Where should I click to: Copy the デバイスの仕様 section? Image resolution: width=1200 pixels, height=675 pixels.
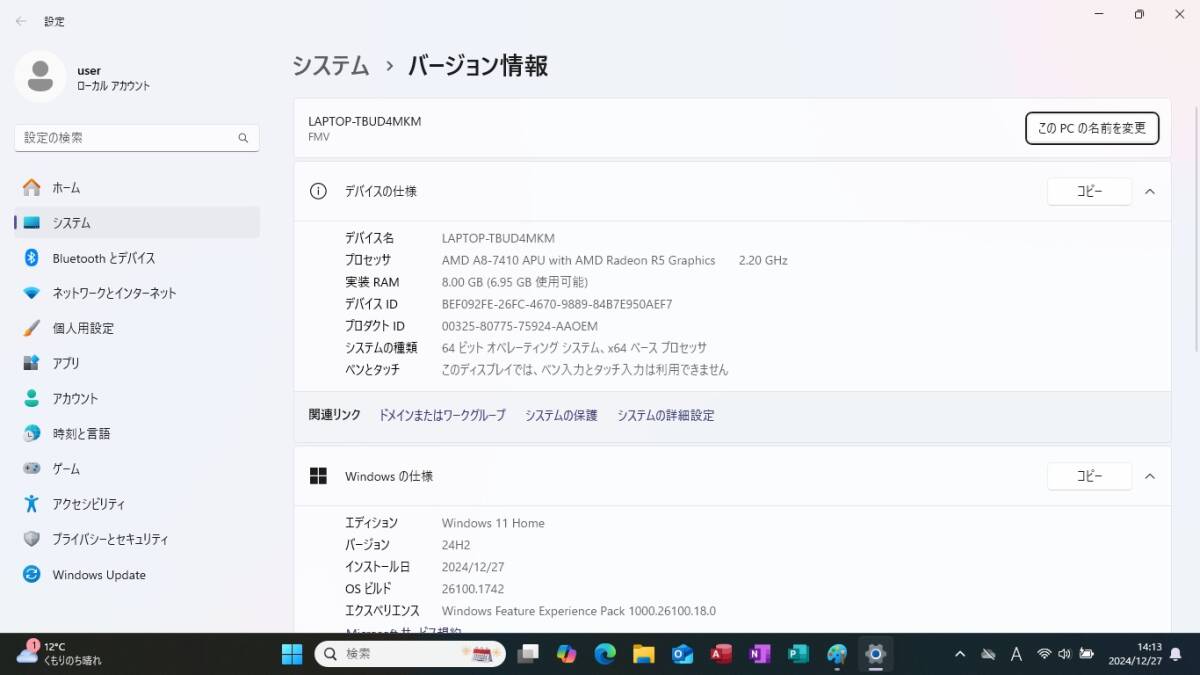click(1089, 191)
